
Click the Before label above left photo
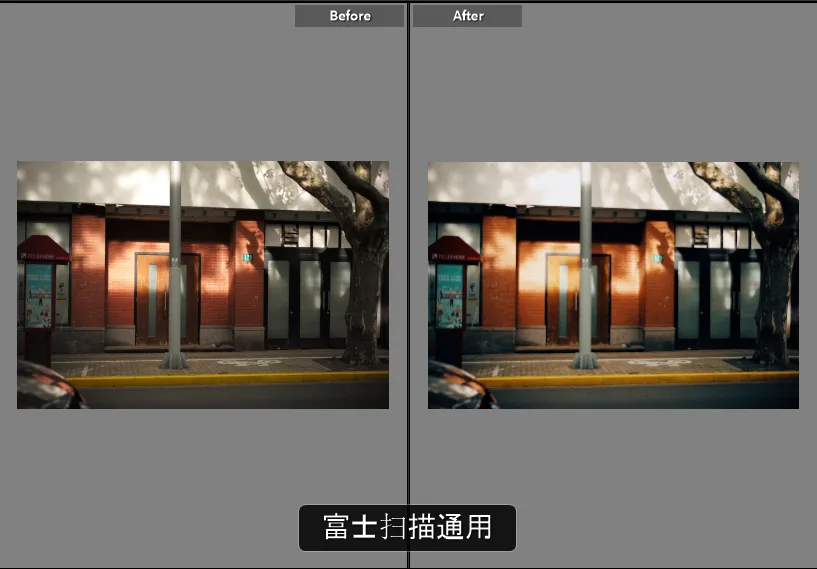click(x=349, y=16)
